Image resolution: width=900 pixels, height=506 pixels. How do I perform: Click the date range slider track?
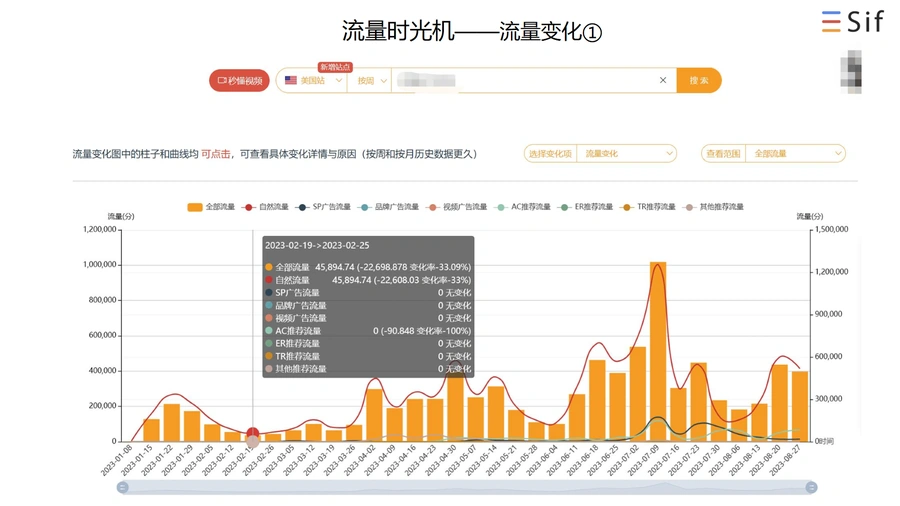pyautogui.click(x=467, y=488)
